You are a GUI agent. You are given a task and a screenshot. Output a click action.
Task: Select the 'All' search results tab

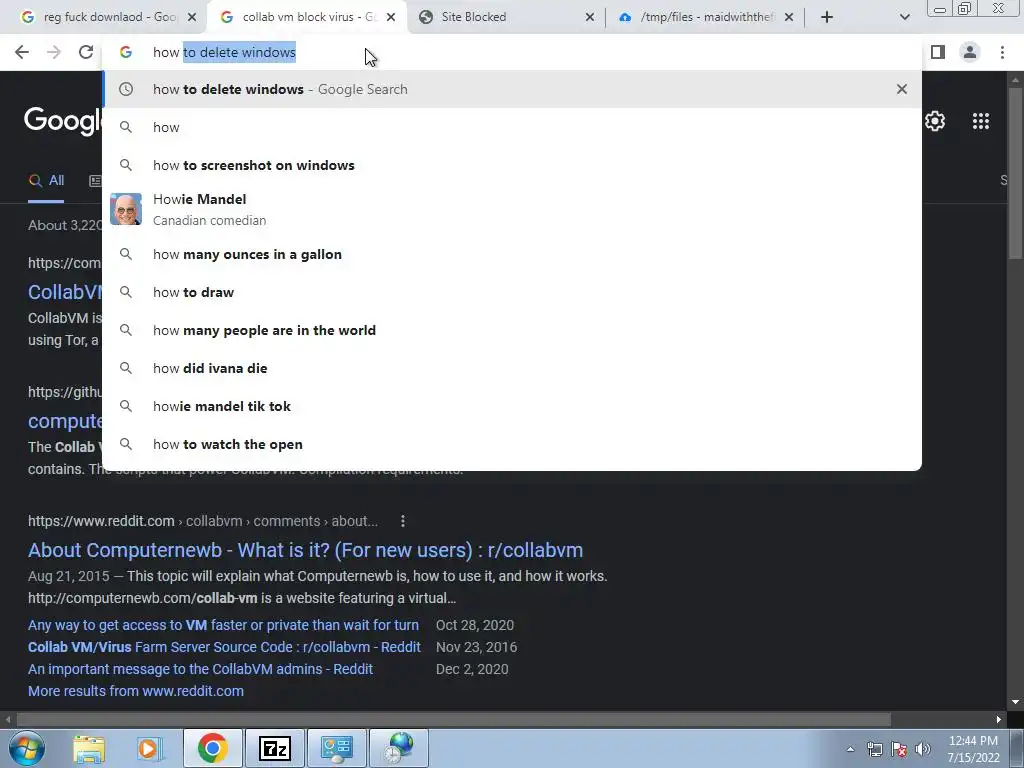pyautogui.click(x=46, y=181)
